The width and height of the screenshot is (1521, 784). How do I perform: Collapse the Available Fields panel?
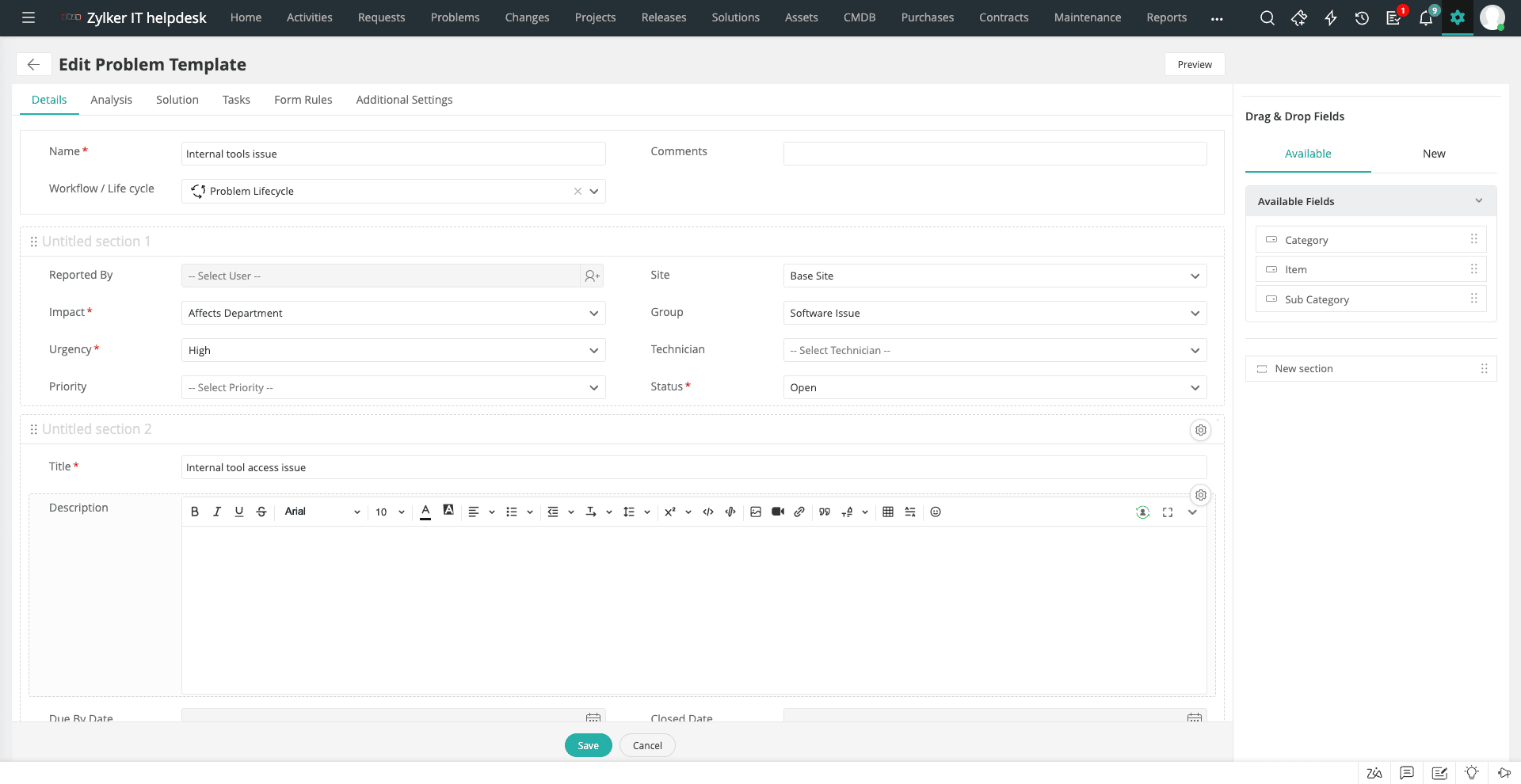tap(1480, 200)
